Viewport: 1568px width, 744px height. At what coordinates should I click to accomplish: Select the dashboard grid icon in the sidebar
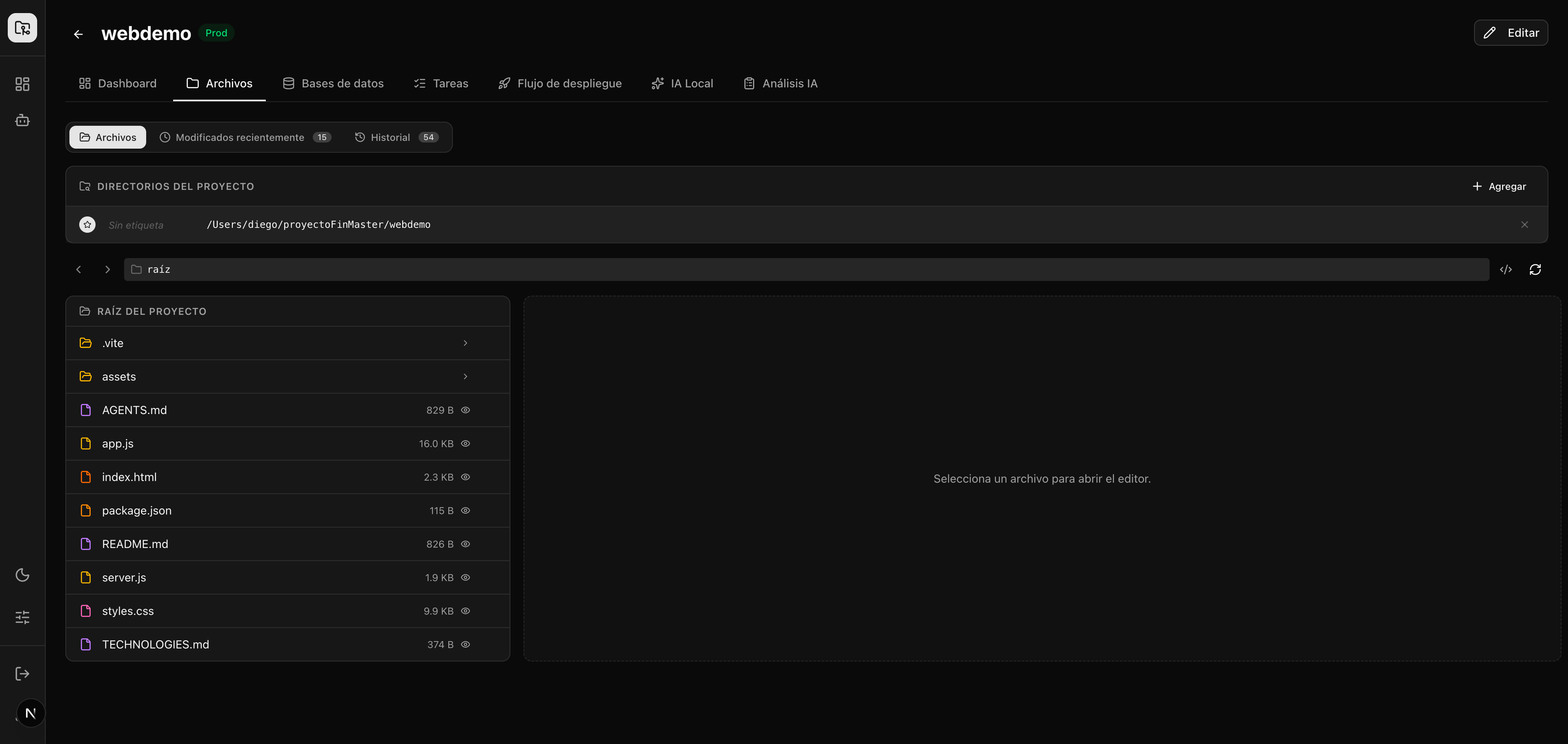click(x=22, y=84)
